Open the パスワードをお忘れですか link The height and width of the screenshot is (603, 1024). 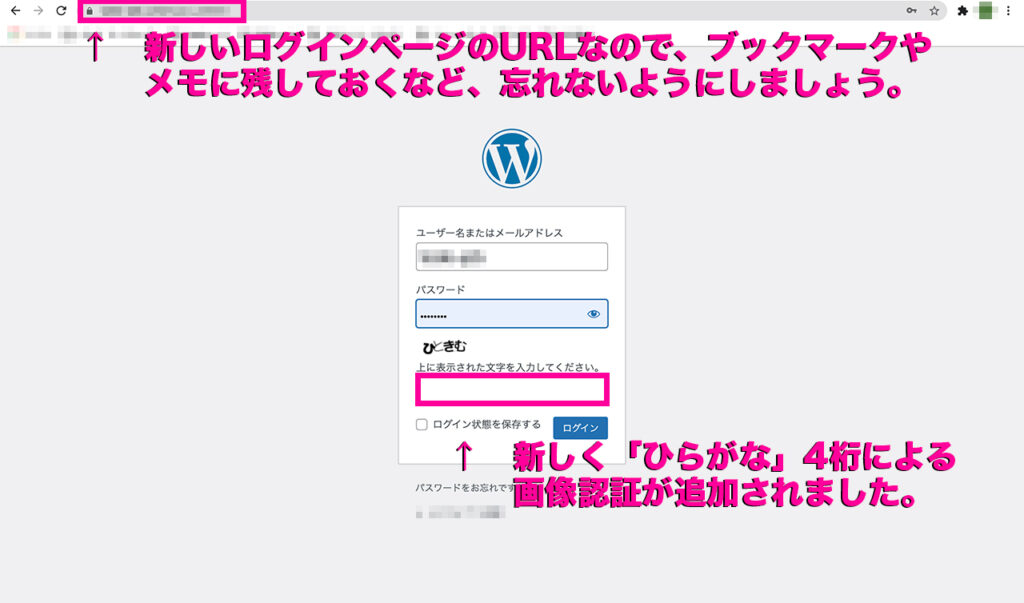click(465, 487)
